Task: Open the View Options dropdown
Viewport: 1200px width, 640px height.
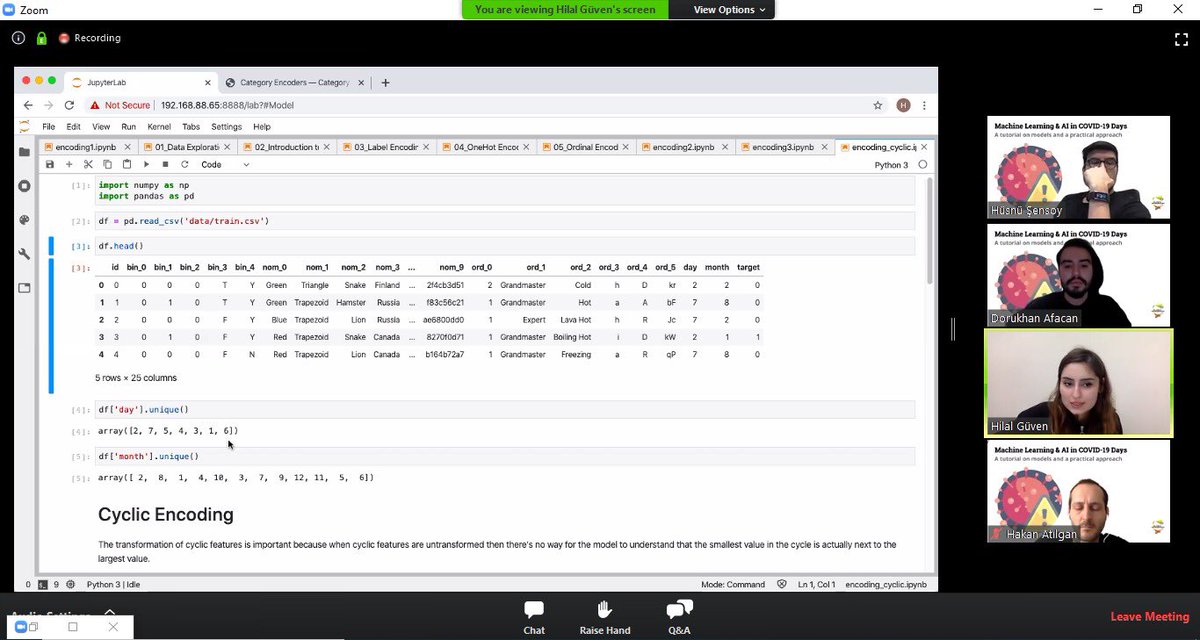Action: pos(730,9)
